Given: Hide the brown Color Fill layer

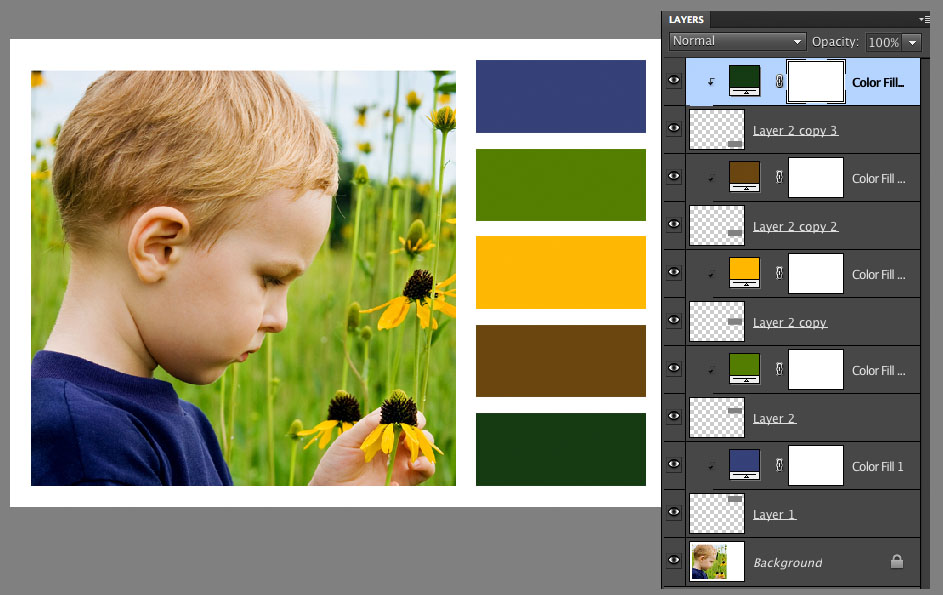Looking at the screenshot, I should (x=674, y=176).
